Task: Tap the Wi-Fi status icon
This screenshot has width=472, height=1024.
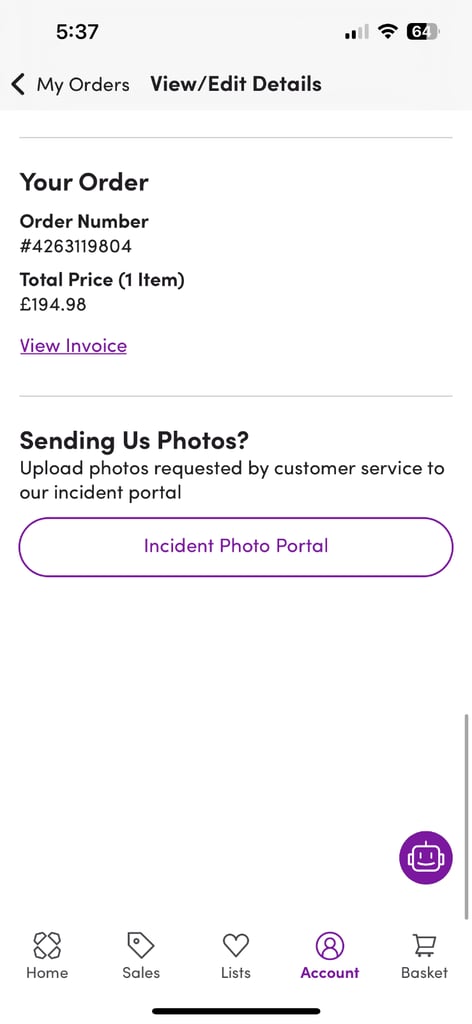Action: point(388,31)
